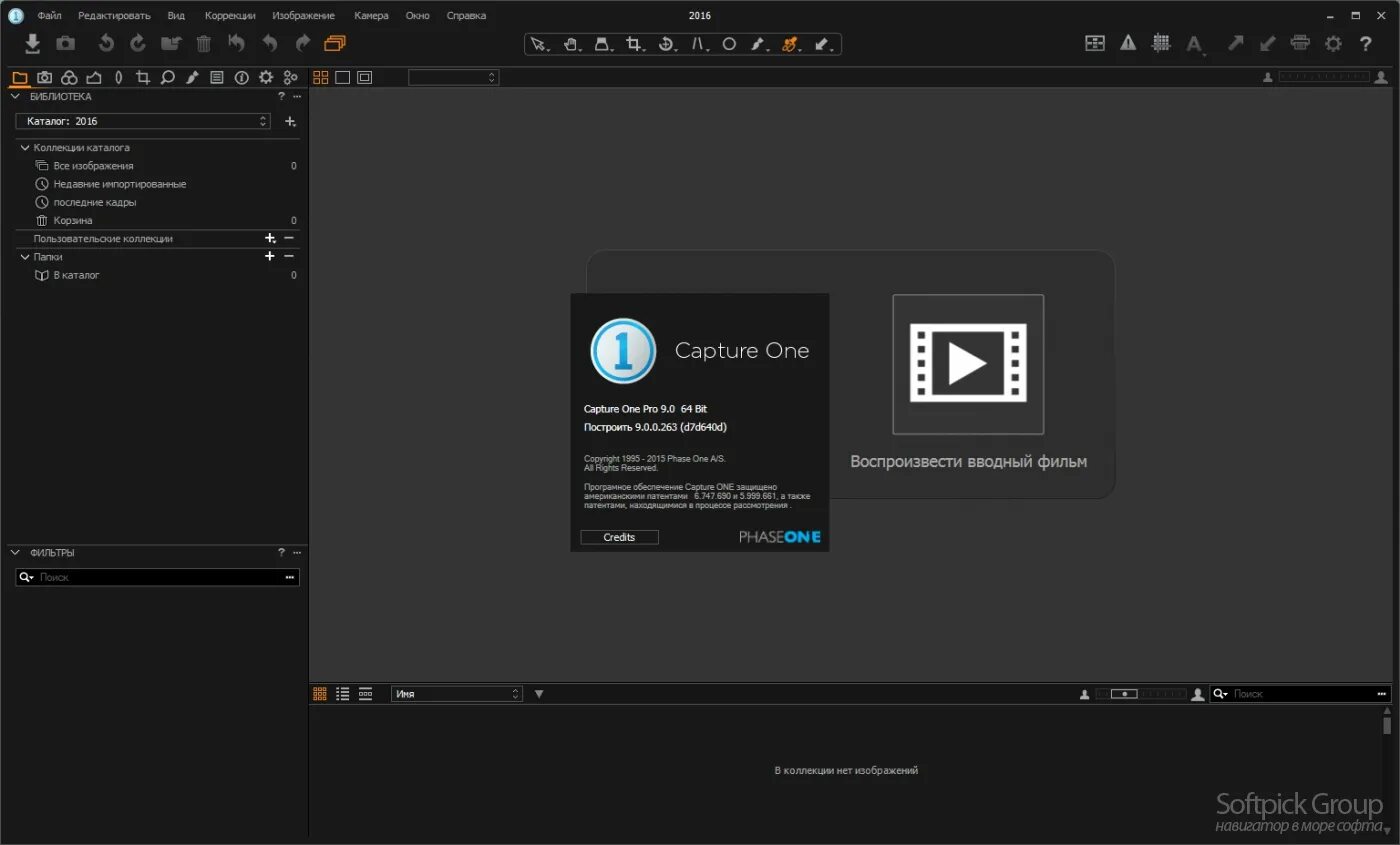Click the Capture camera icon in top toolbar

(x=65, y=43)
